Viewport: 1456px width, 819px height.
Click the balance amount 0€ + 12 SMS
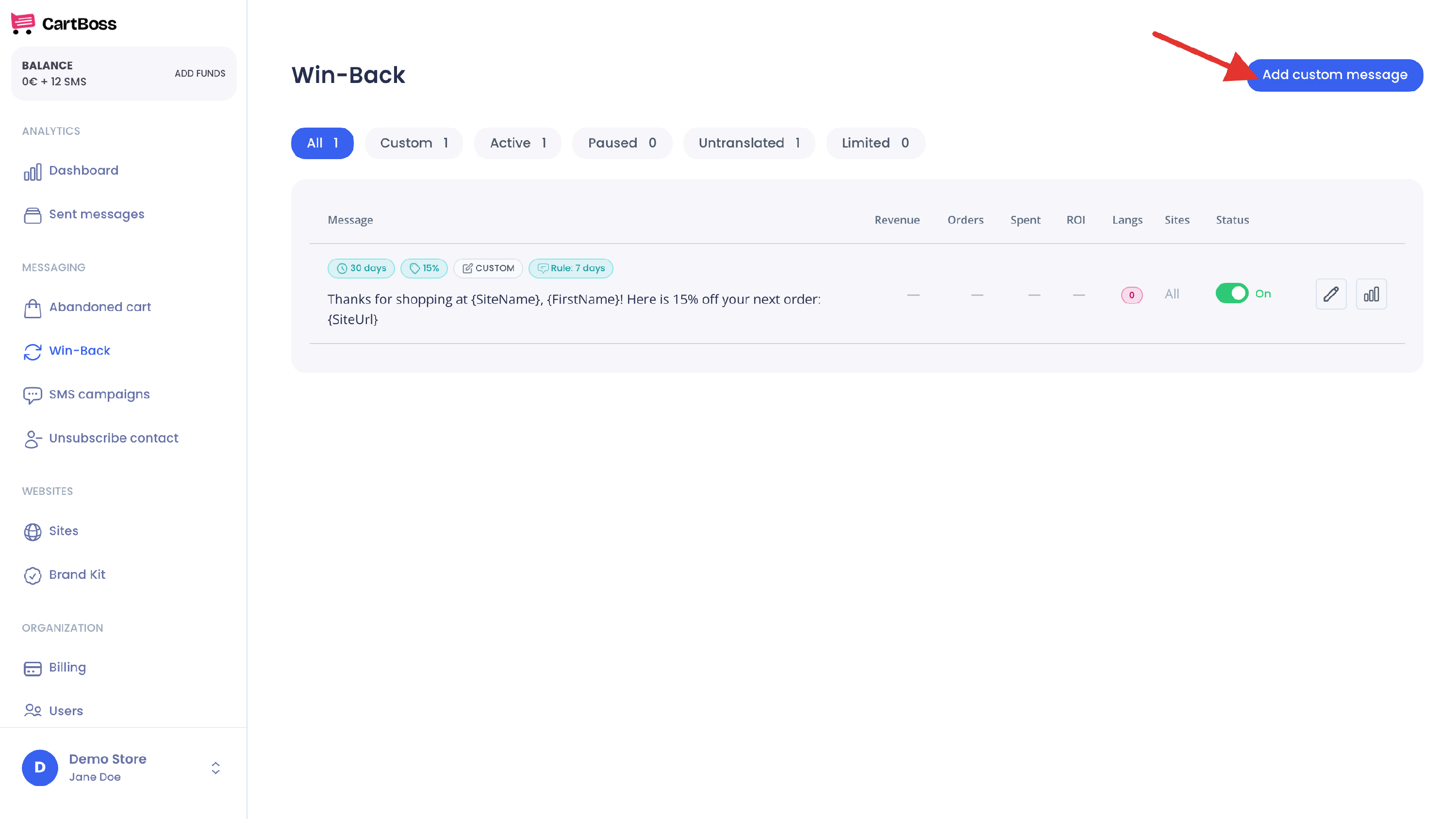[x=54, y=82]
